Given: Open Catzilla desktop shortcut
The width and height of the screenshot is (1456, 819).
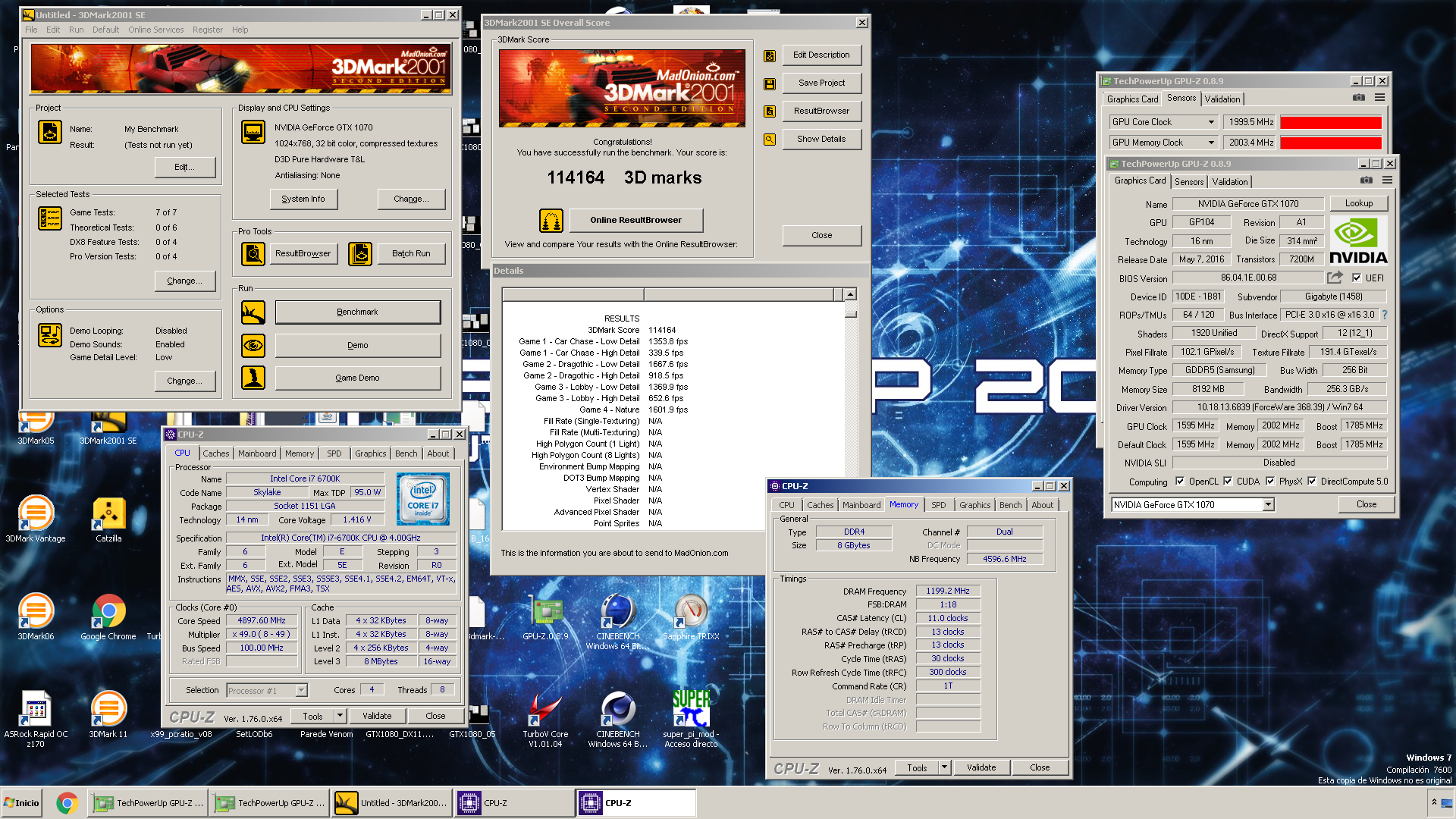Looking at the screenshot, I should coord(108,519).
